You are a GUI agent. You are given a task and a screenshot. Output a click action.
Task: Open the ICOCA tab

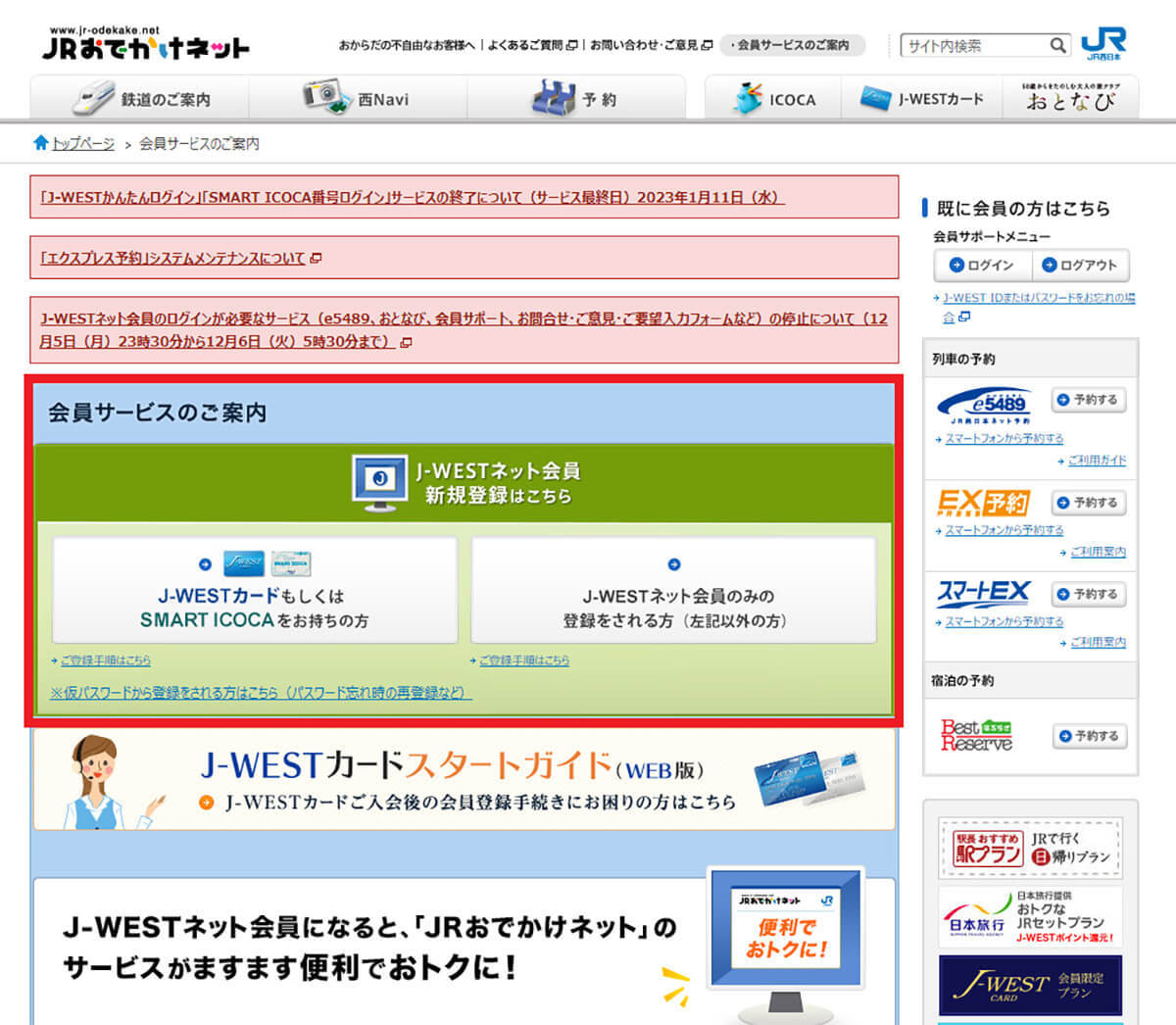(x=773, y=99)
